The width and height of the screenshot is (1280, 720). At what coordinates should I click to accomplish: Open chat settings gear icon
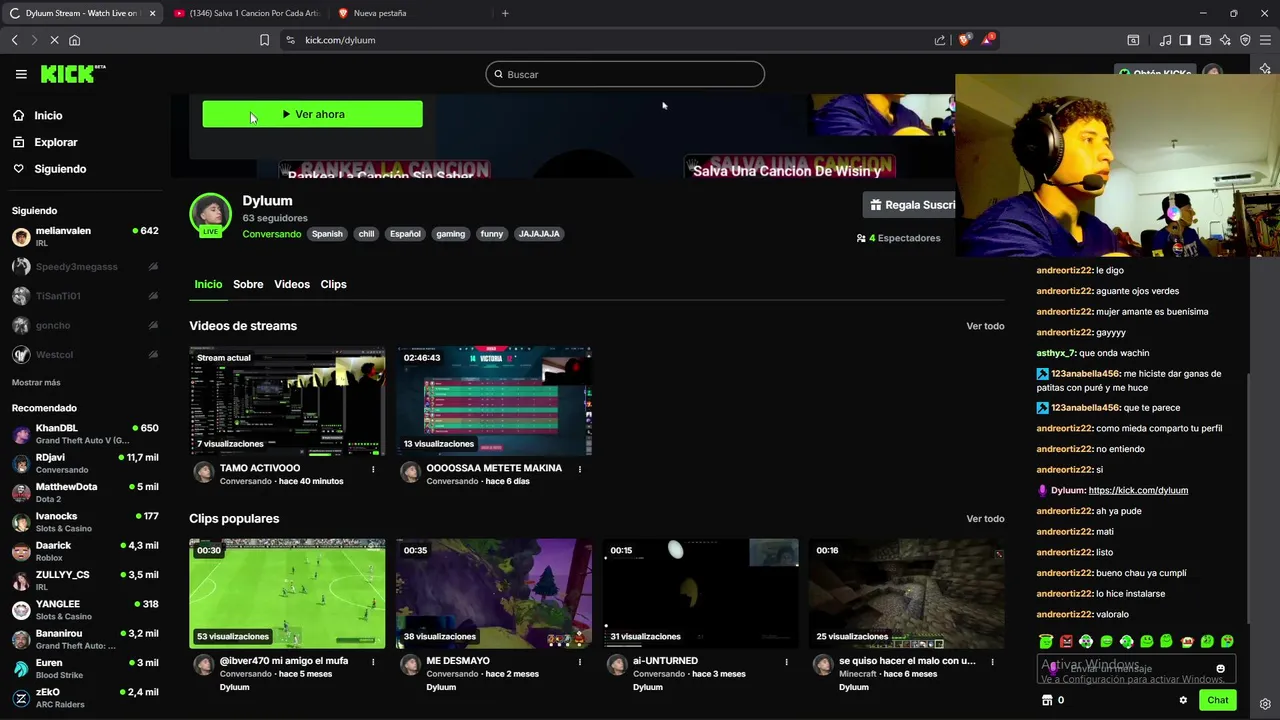coord(1183,700)
